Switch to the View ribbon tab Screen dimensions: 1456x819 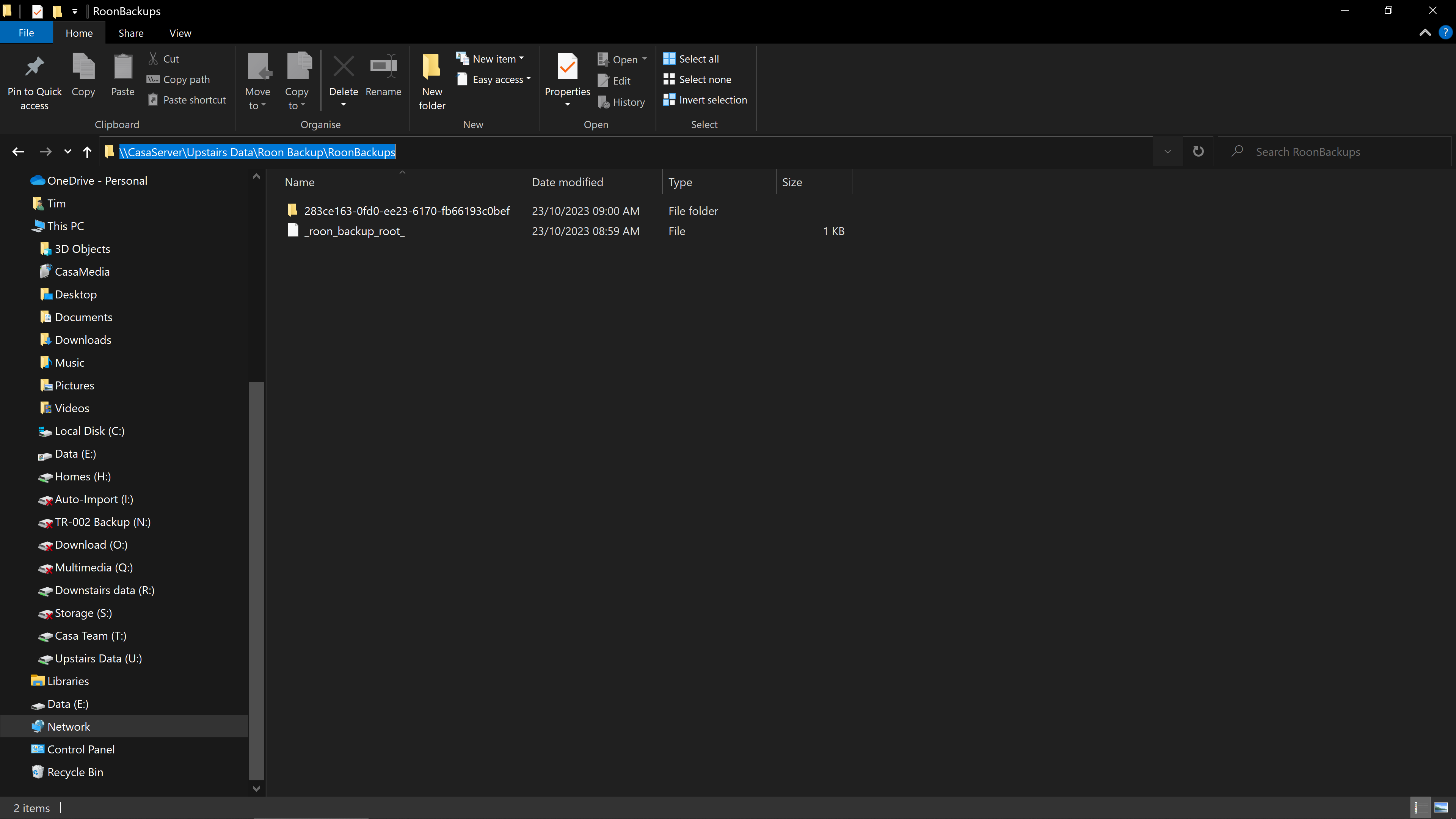point(180,33)
